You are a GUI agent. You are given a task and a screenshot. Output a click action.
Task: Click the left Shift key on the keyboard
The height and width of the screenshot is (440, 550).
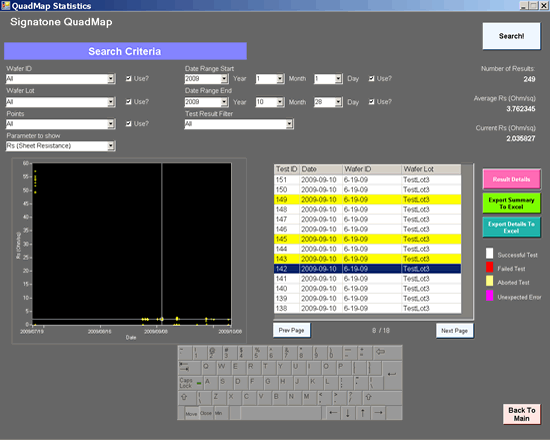[187, 398]
